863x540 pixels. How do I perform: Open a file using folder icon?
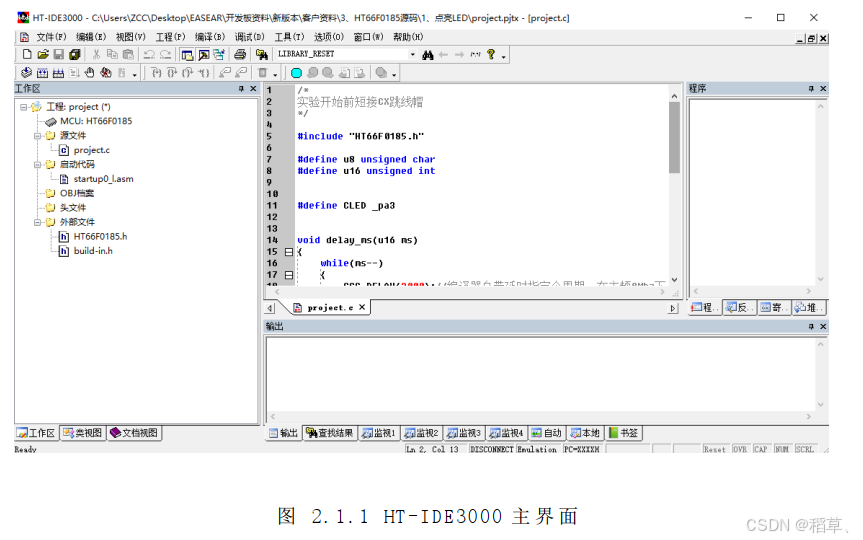pyautogui.click(x=43, y=54)
